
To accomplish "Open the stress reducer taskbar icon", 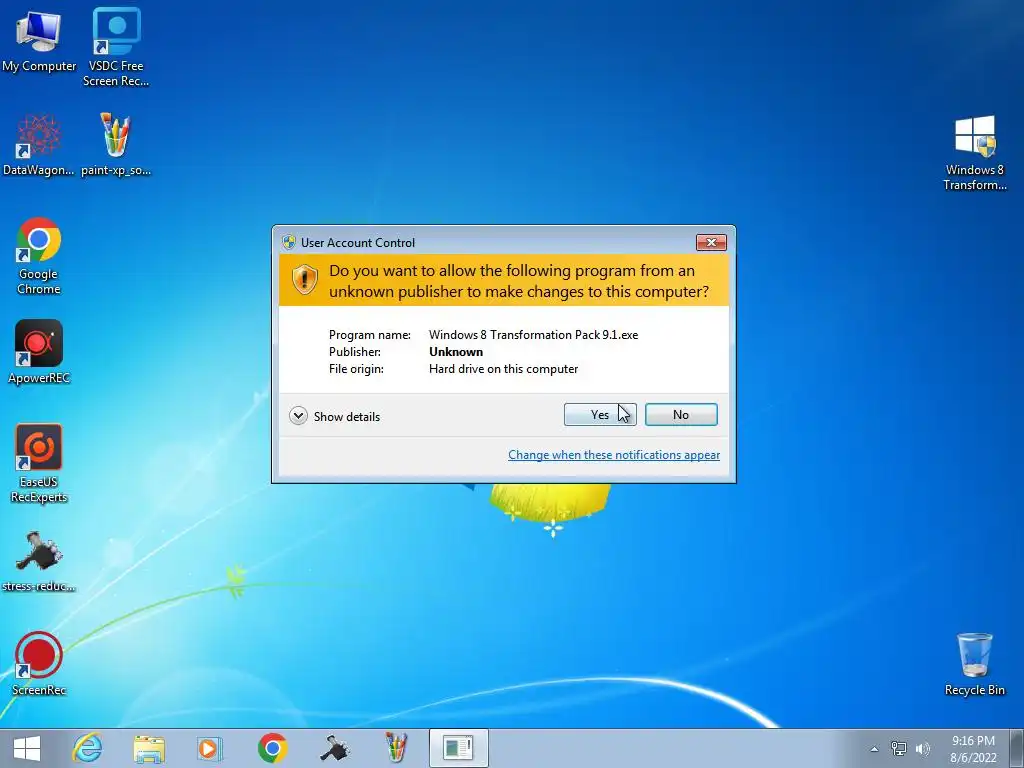I will coord(334,748).
